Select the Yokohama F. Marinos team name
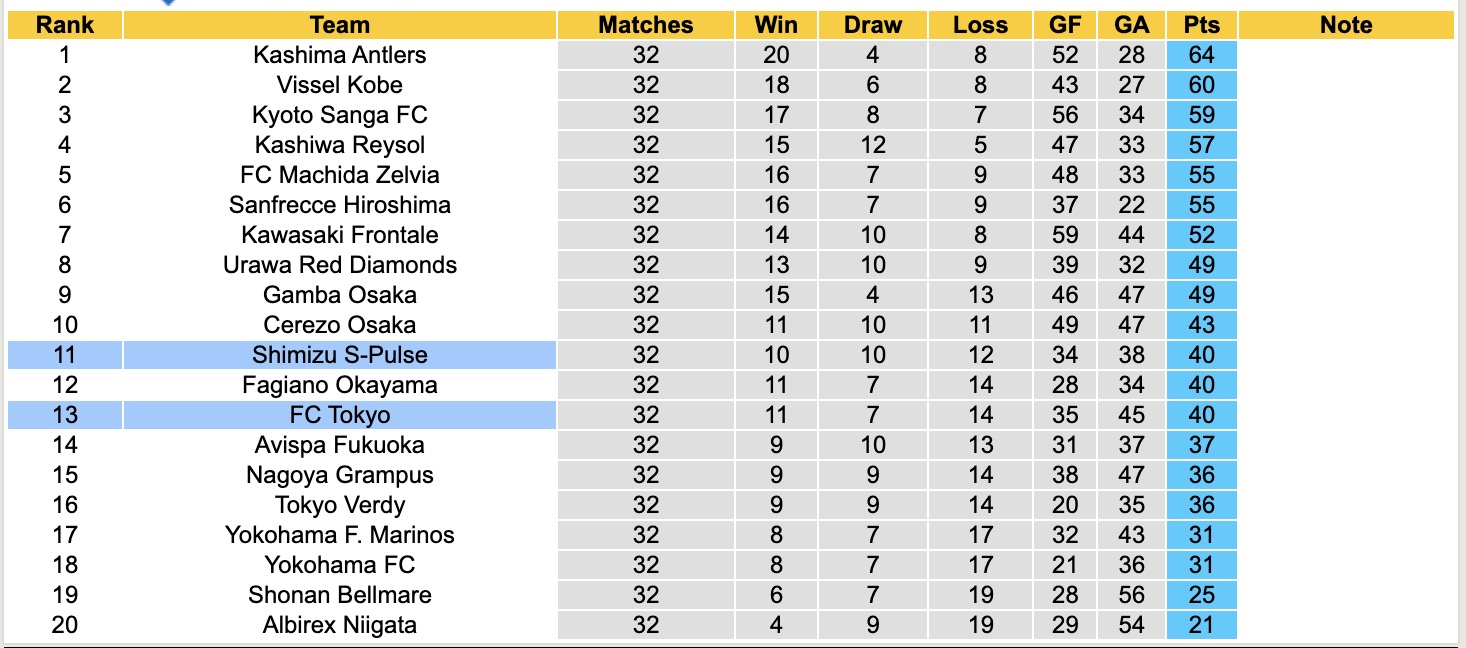This screenshot has height=648, width=1466. coord(339,535)
